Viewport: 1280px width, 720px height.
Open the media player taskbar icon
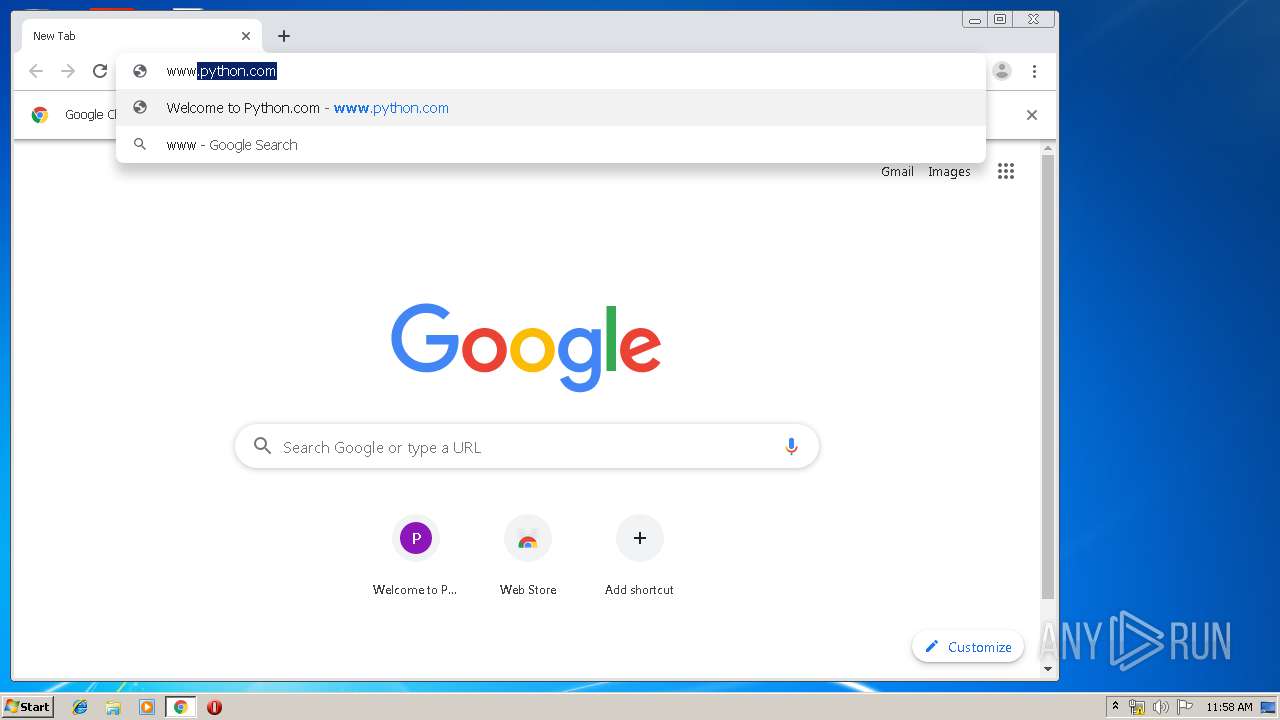[147, 707]
